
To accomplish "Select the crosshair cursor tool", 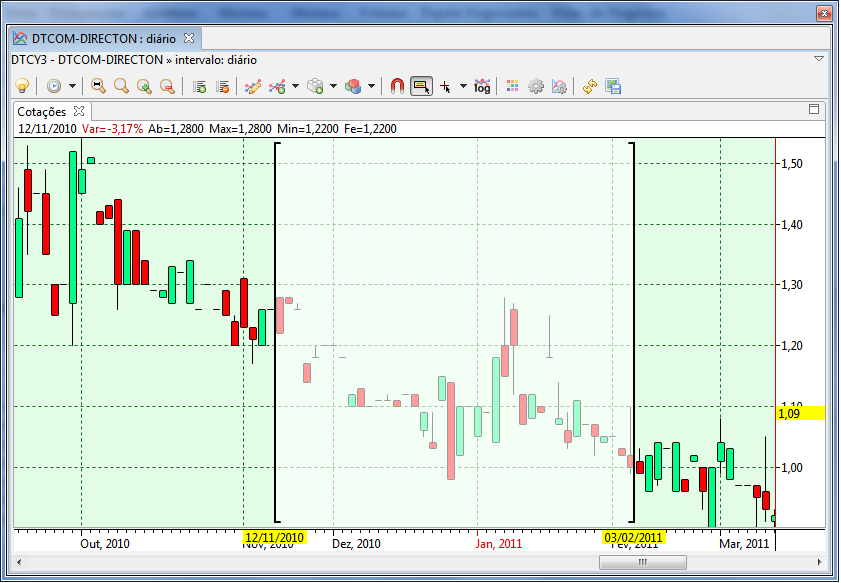I will 445,86.
